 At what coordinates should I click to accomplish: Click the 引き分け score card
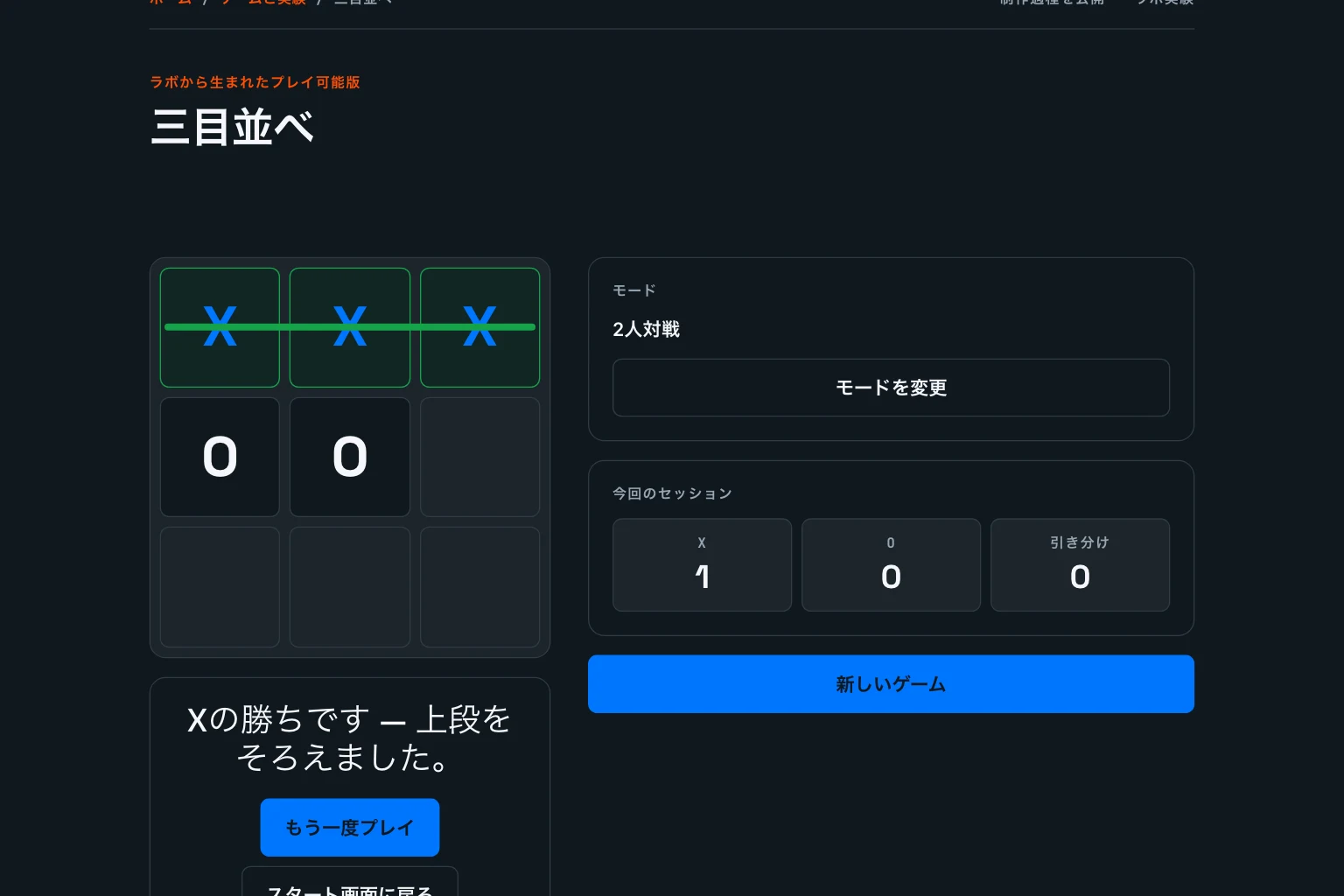1080,565
